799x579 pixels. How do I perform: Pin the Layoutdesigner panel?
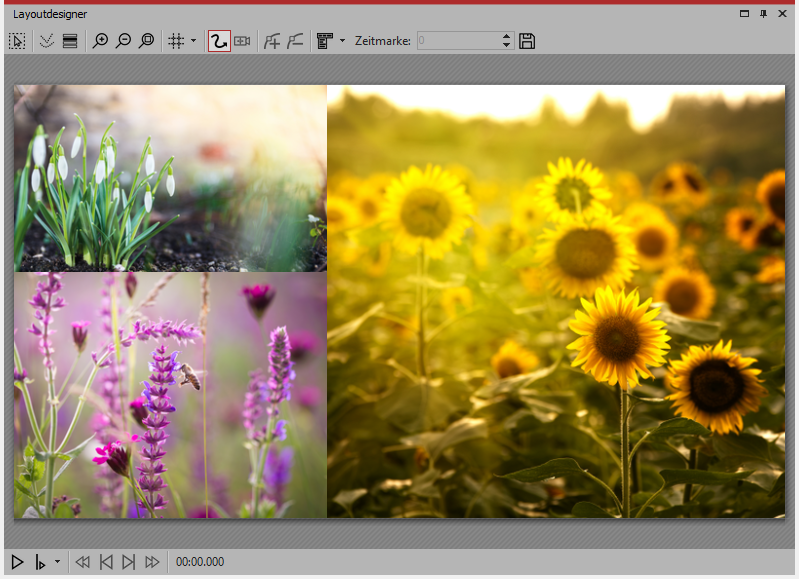(x=764, y=14)
